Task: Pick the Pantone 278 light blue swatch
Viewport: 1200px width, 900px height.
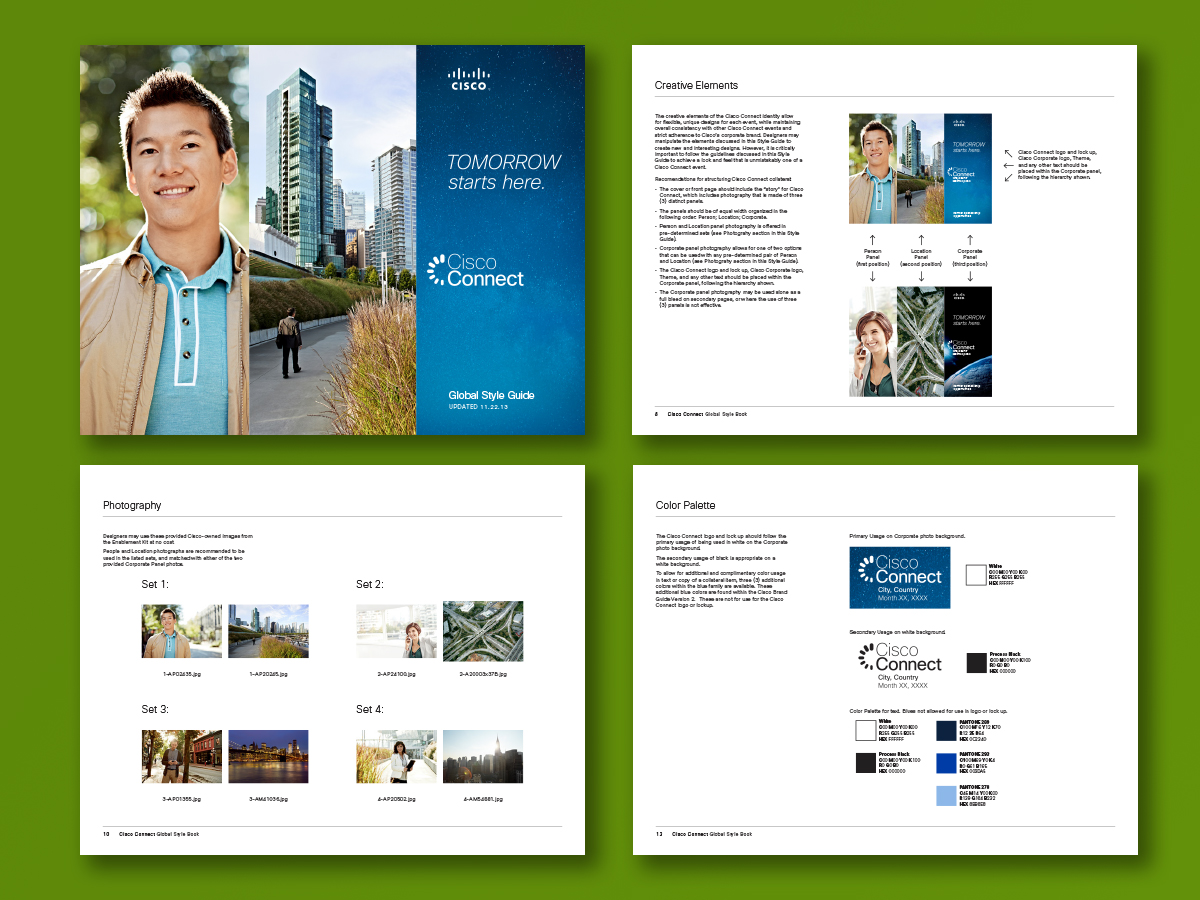Action: point(946,796)
